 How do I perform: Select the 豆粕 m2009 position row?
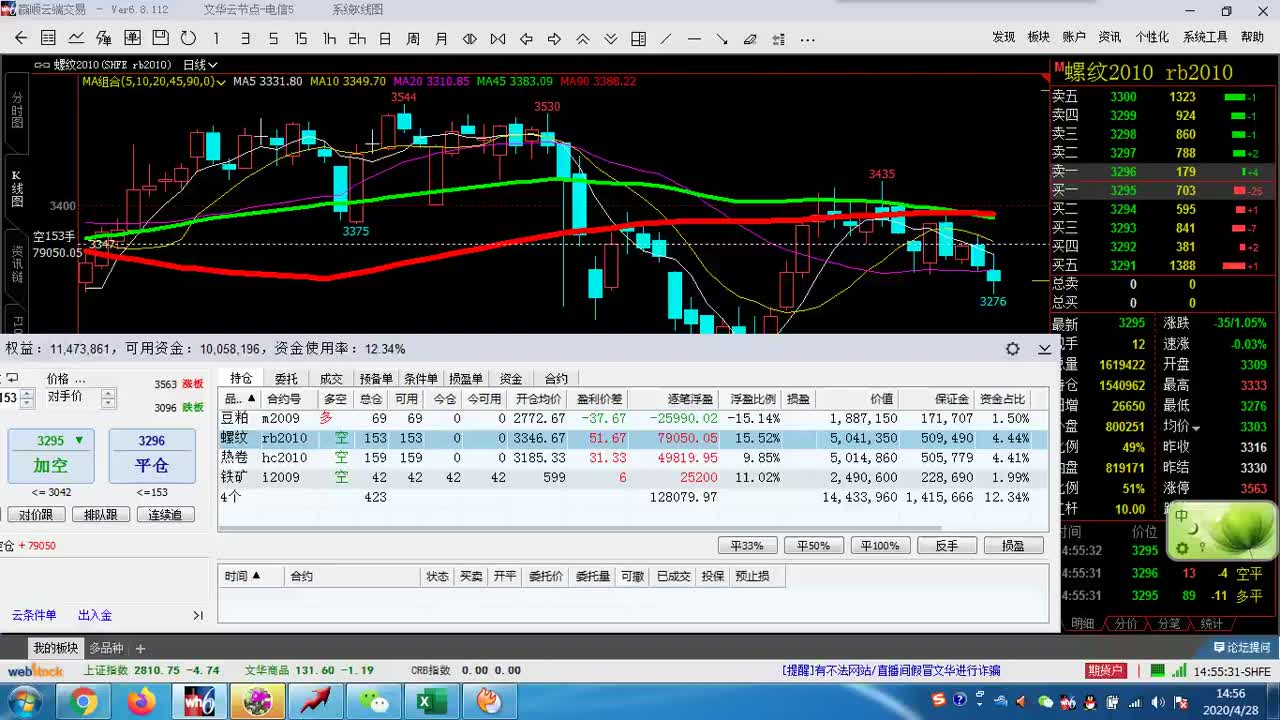click(633, 418)
